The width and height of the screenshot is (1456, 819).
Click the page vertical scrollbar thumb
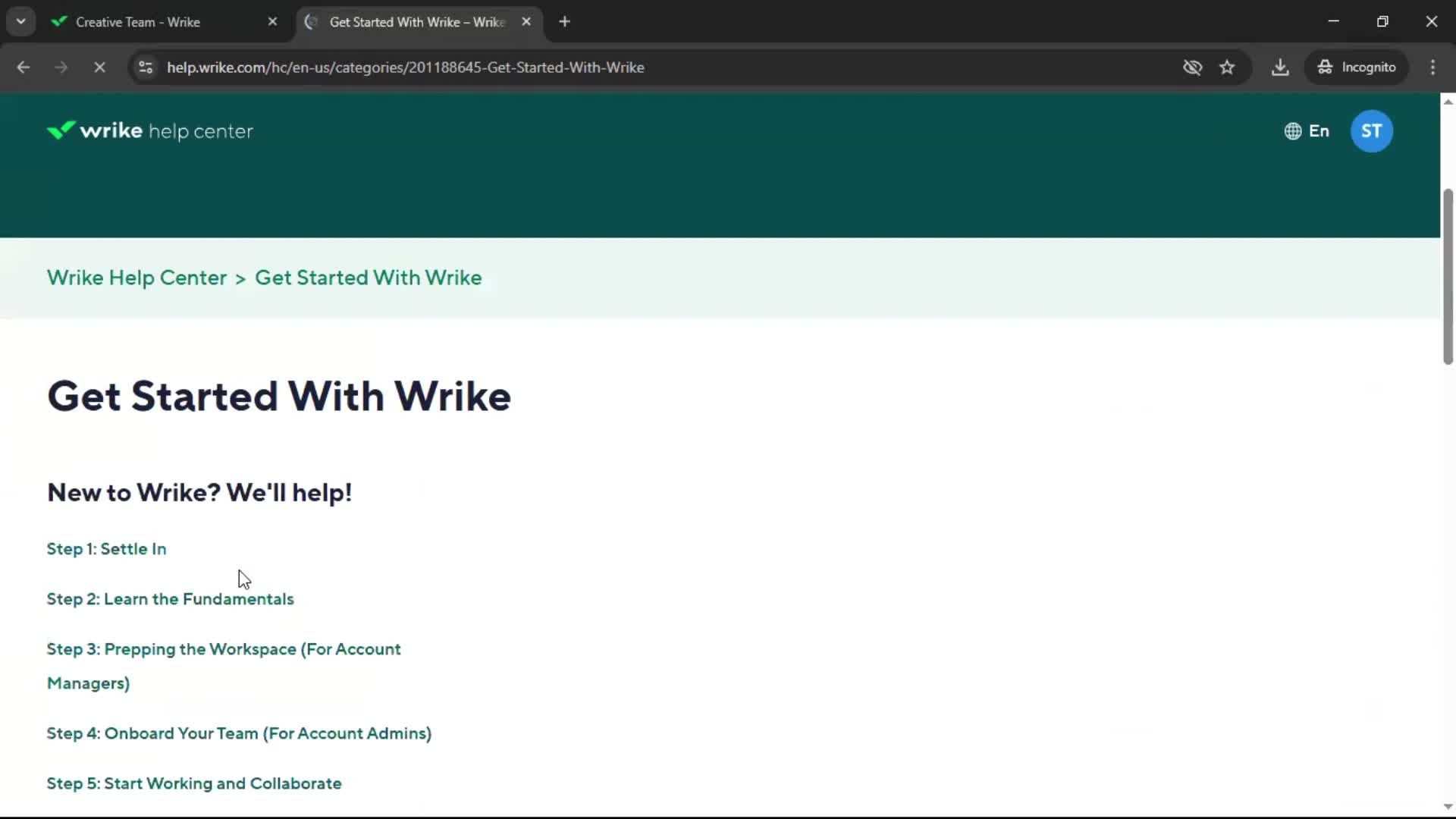[x=1448, y=277]
